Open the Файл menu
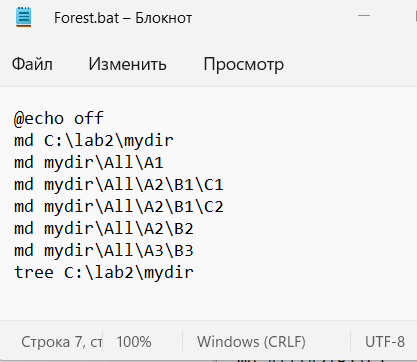 (32, 64)
